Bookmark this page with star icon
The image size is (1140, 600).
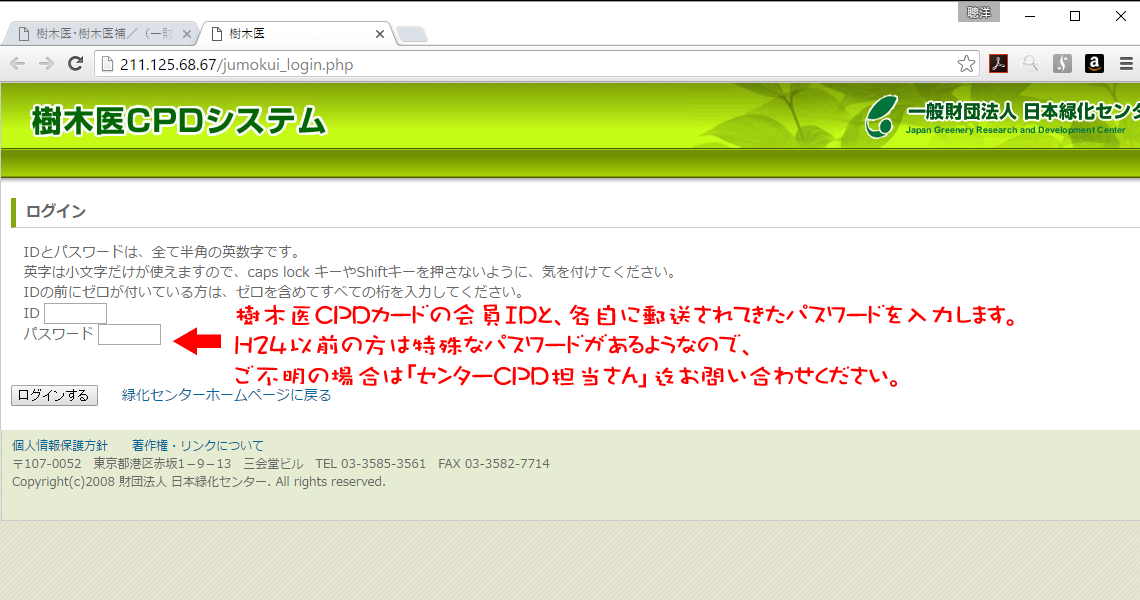click(966, 64)
